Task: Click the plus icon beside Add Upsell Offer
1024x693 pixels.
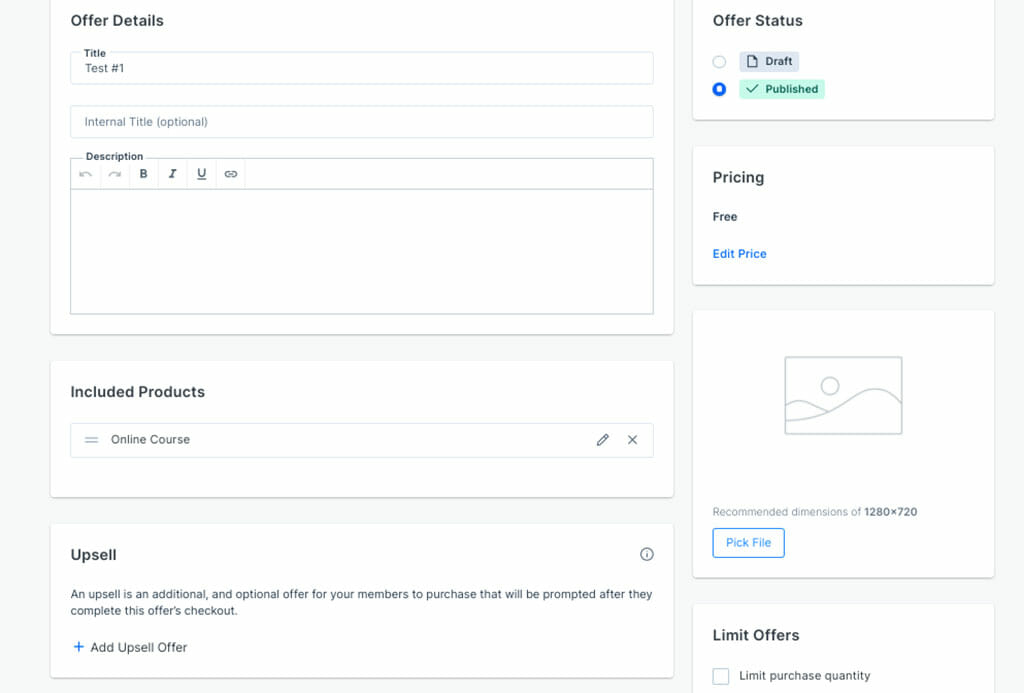Action: [78, 647]
